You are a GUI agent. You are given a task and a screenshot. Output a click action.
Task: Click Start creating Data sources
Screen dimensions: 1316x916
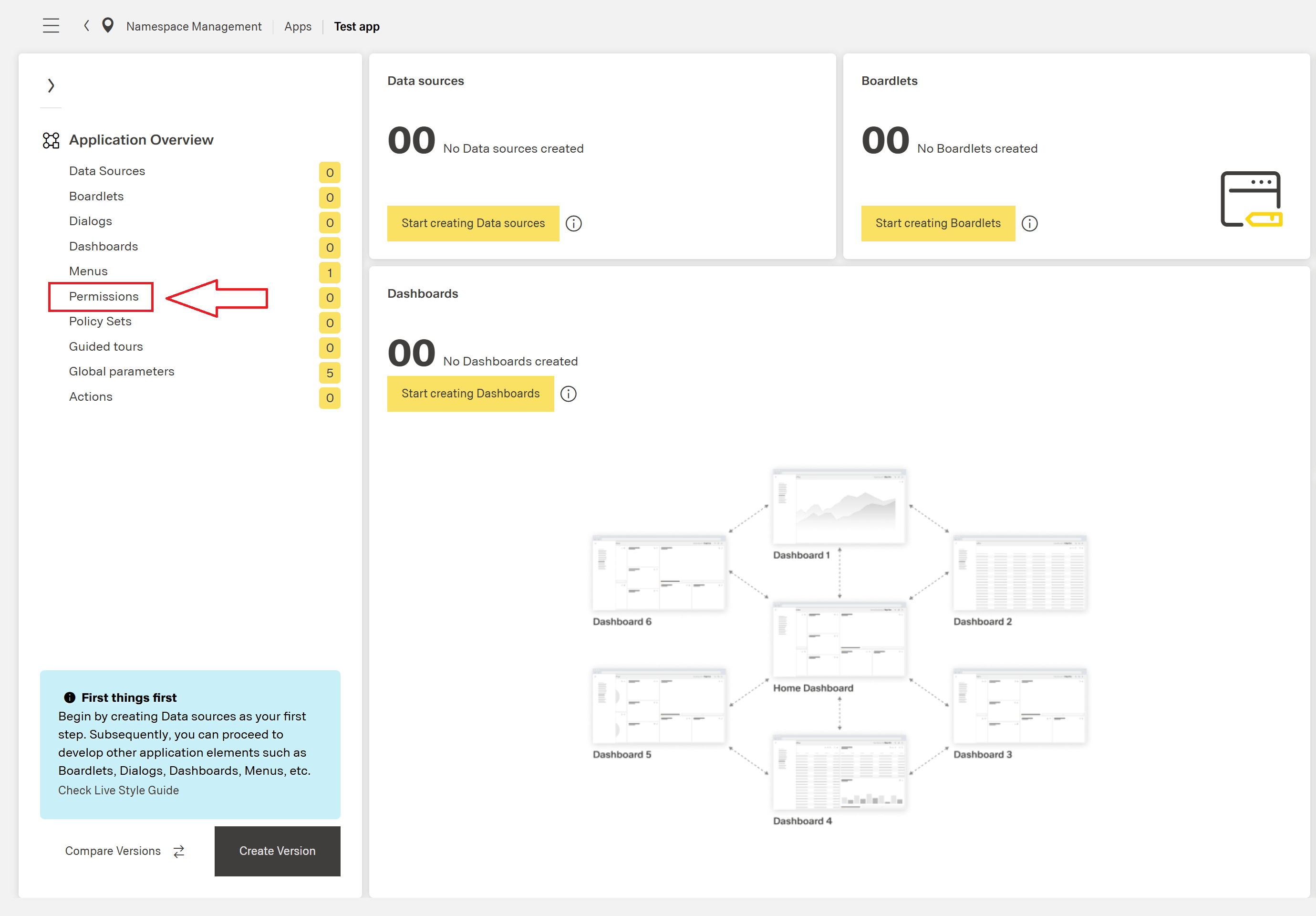click(473, 224)
